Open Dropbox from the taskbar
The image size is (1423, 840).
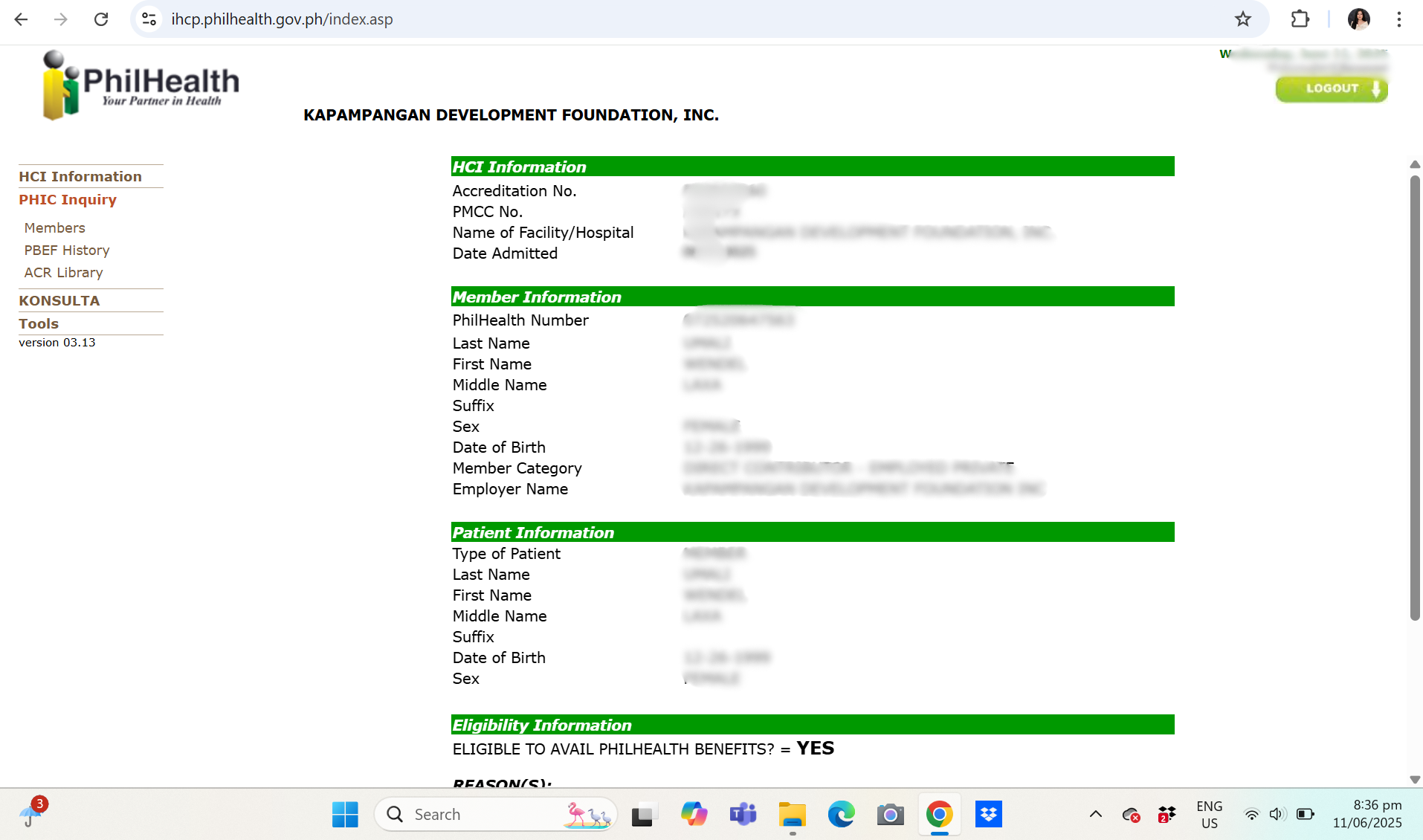[988, 815]
